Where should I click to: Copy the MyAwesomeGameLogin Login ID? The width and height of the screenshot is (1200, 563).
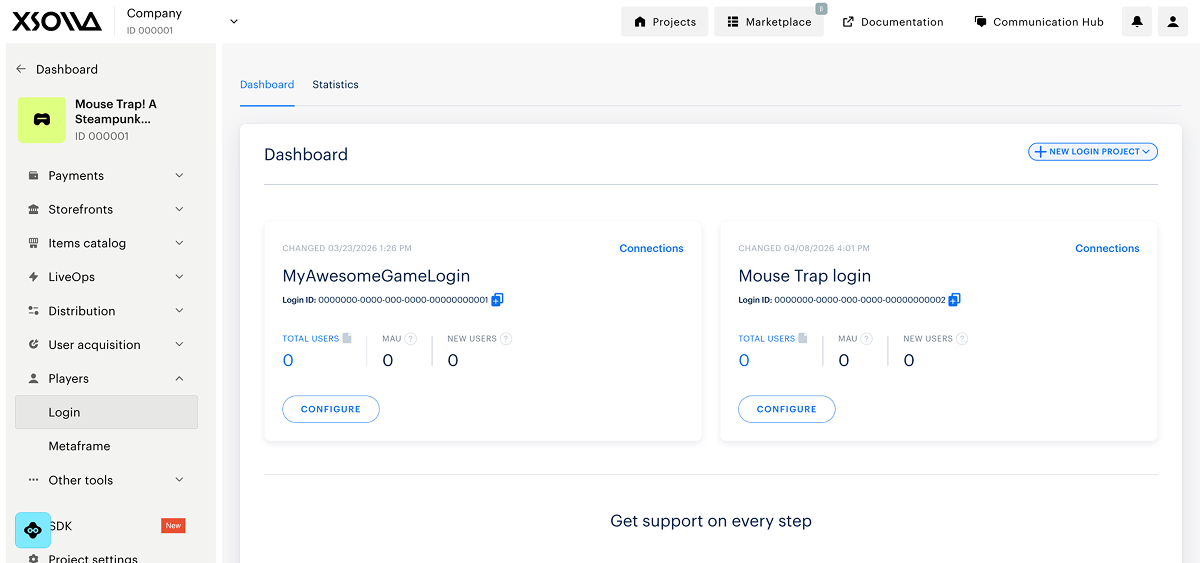[498, 300]
